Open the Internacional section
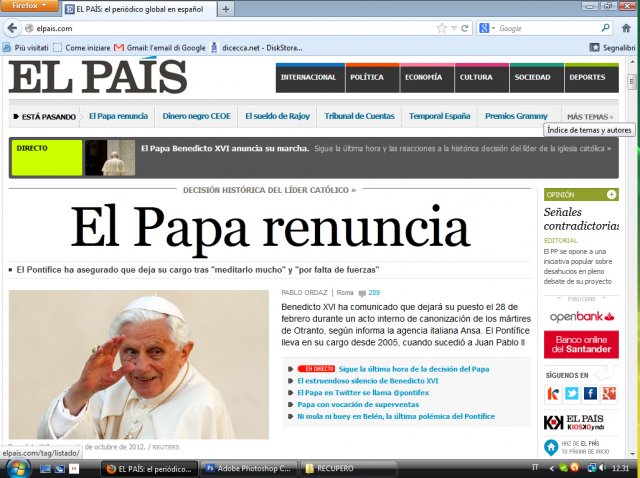 (308, 78)
